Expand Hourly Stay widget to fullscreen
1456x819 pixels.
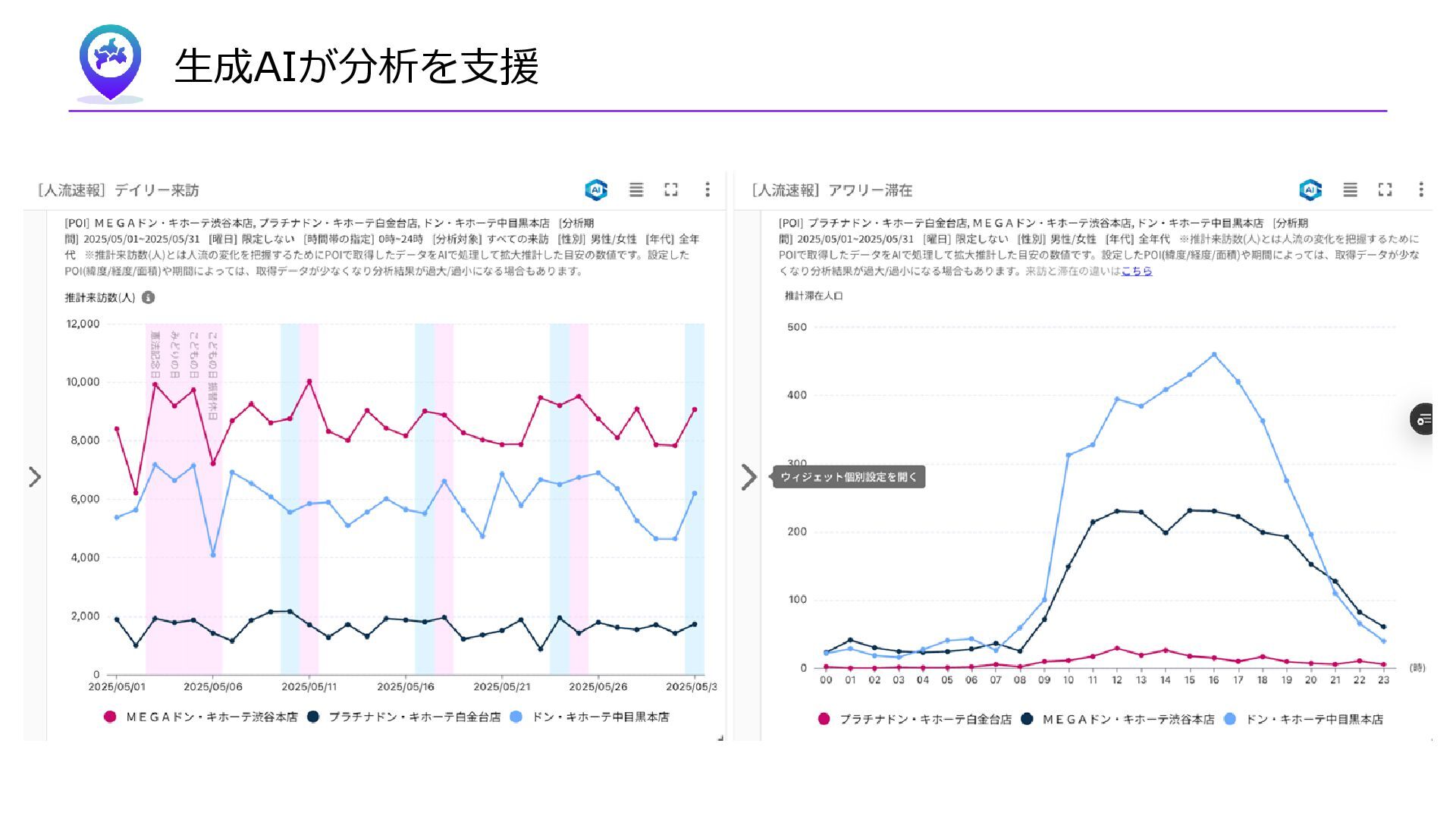pyautogui.click(x=1385, y=190)
